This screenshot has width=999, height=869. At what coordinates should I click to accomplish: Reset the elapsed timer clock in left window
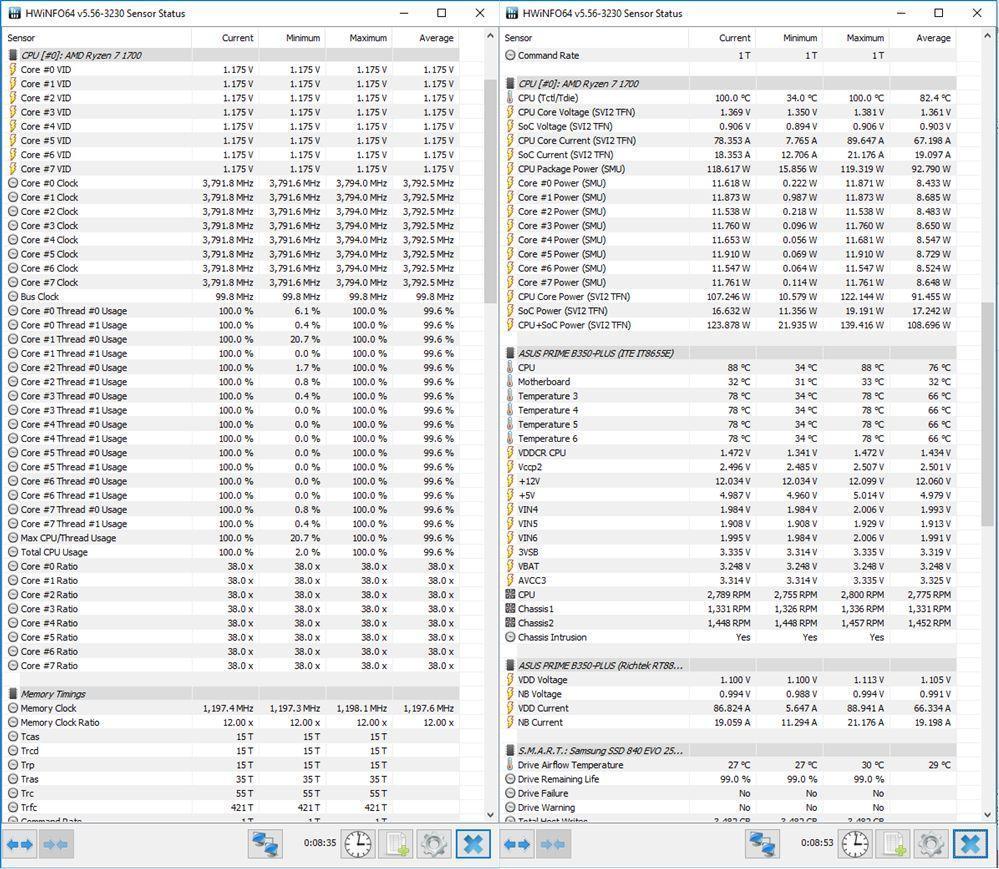tap(358, 844)
